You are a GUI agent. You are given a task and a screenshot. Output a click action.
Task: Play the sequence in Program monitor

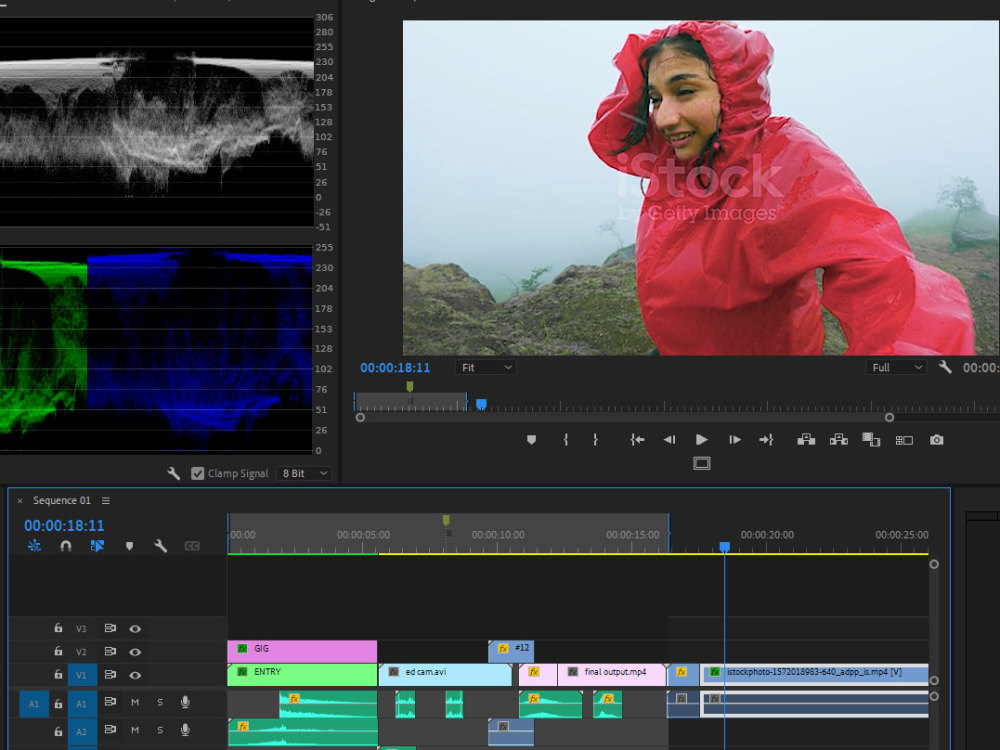tap(702, 439)
